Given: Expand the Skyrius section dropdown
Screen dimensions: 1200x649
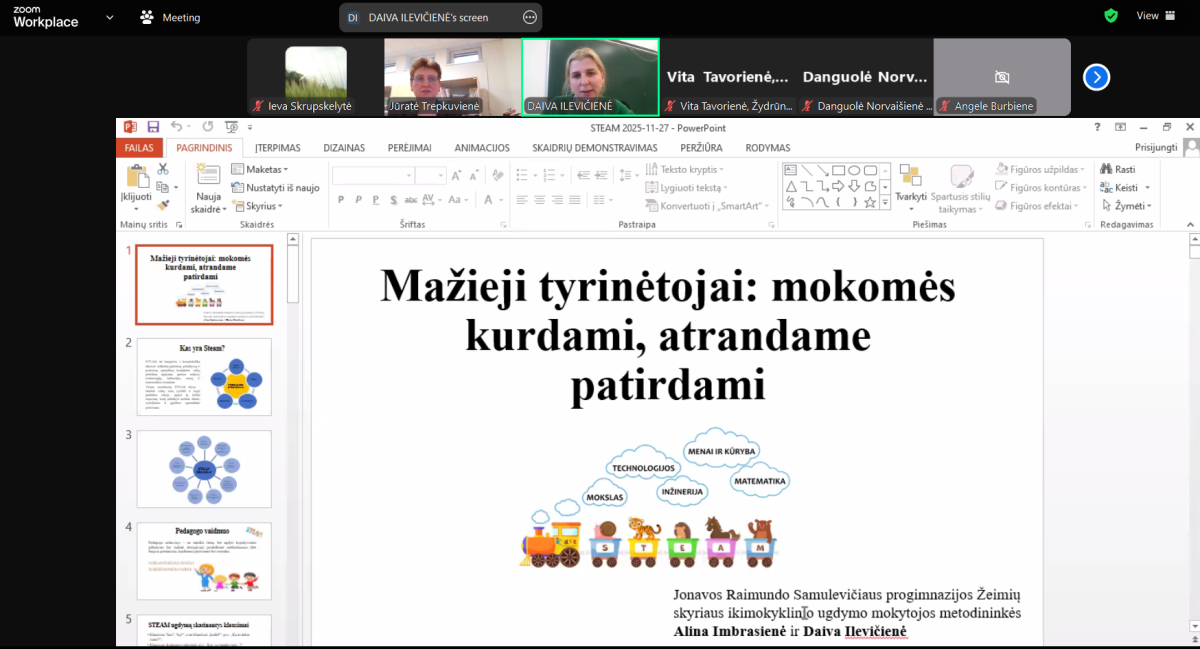Looking at the screenshot, I should [258, 206].
